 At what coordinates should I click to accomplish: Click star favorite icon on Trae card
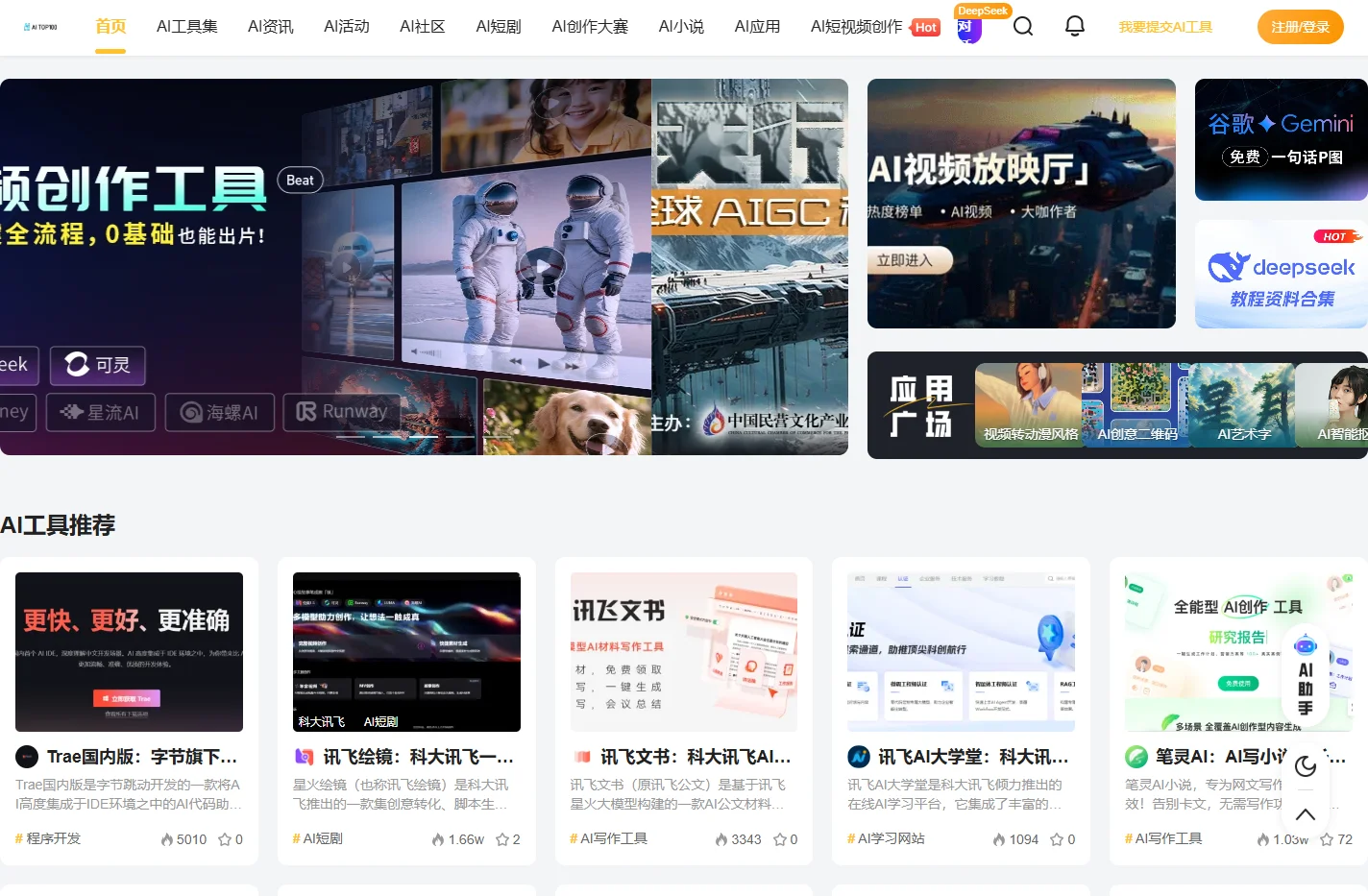pyautogui.click(x=225, y=839)
